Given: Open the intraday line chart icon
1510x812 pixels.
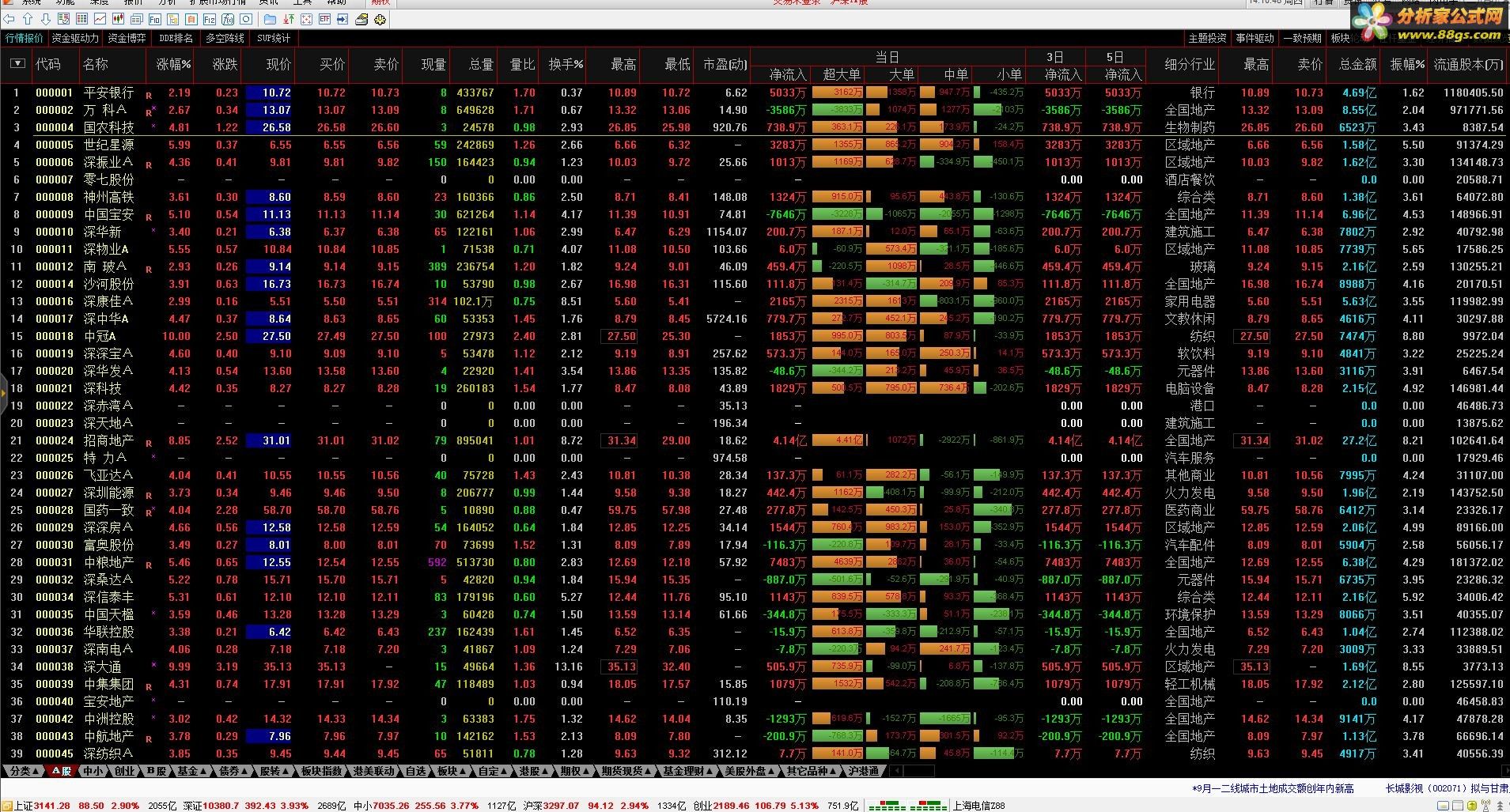Looking at the screenshot, I should (x=100, y=19).
